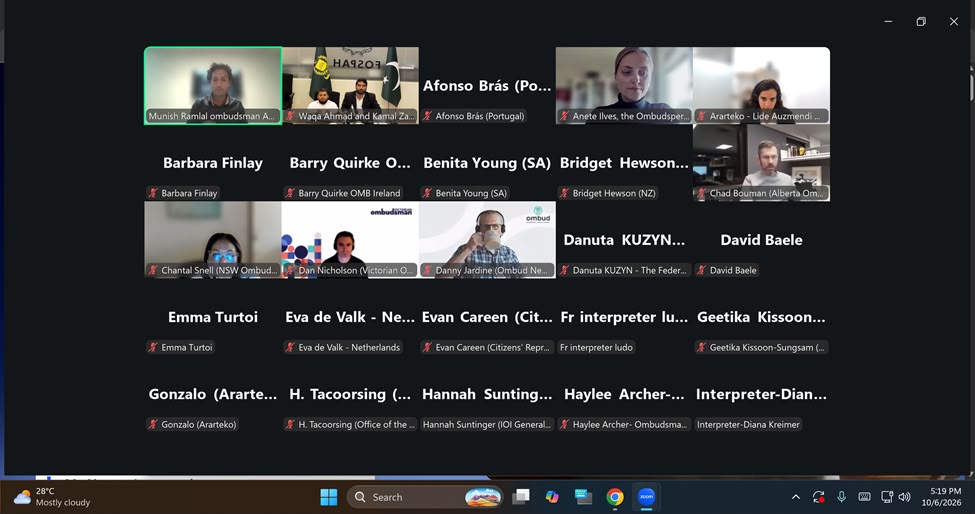Open Copilot from the taskbar

(x=552, y=497)
